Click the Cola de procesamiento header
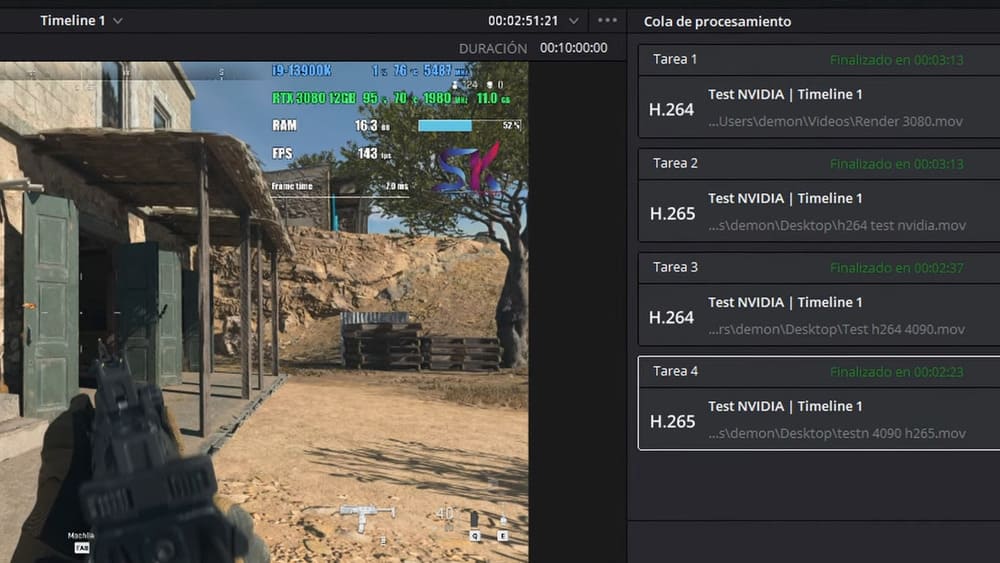The height and width of the screenshot is (563, 1000). pyautogui.click(x=717, y=21)
